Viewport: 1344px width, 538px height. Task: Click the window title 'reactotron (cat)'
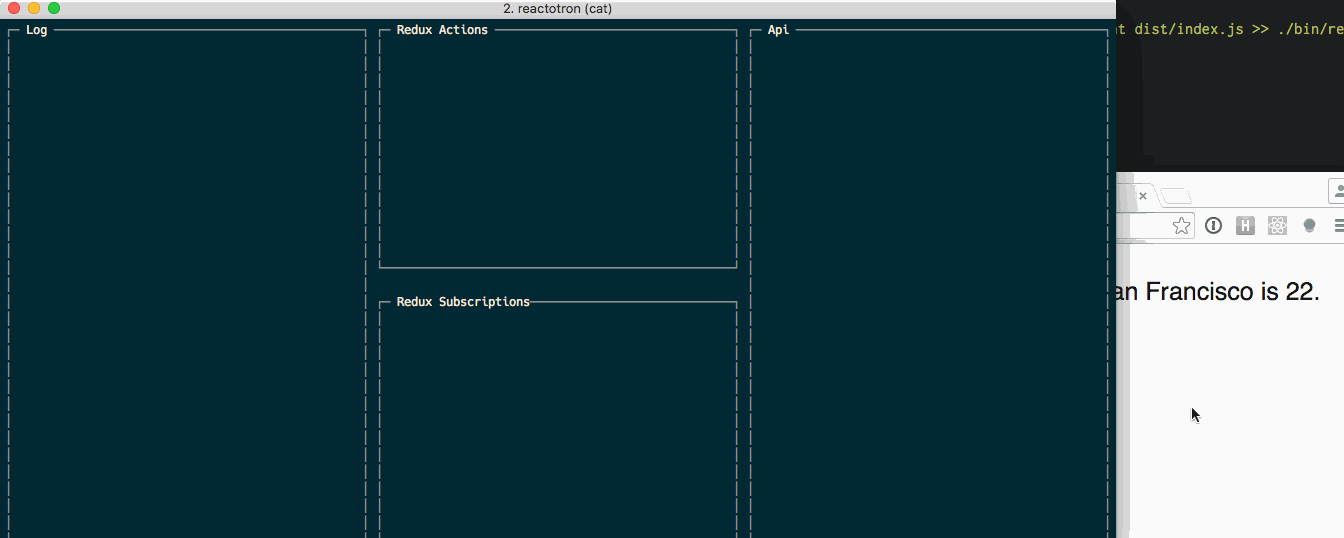(x=565, y=9)
